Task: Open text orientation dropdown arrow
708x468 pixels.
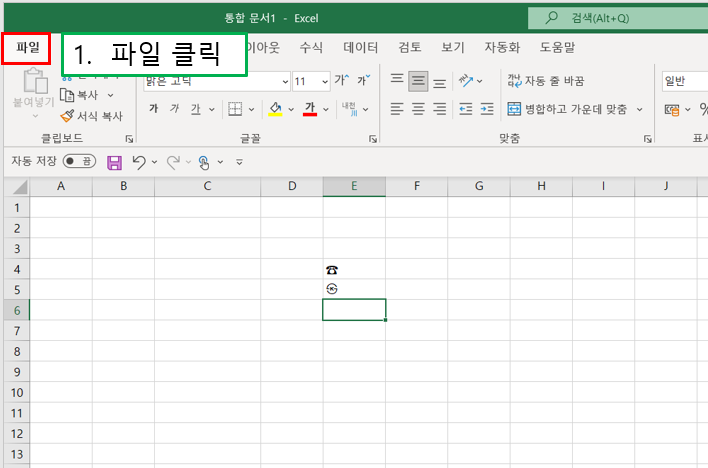Action: click(480, 81)
